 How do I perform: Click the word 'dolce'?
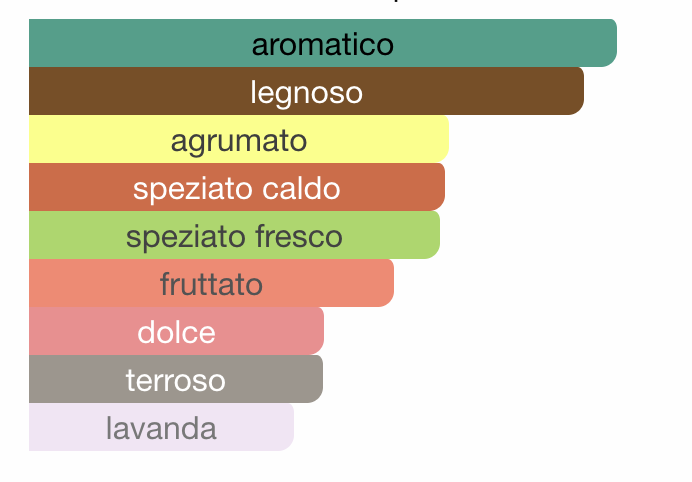click(x=177, y=332)
